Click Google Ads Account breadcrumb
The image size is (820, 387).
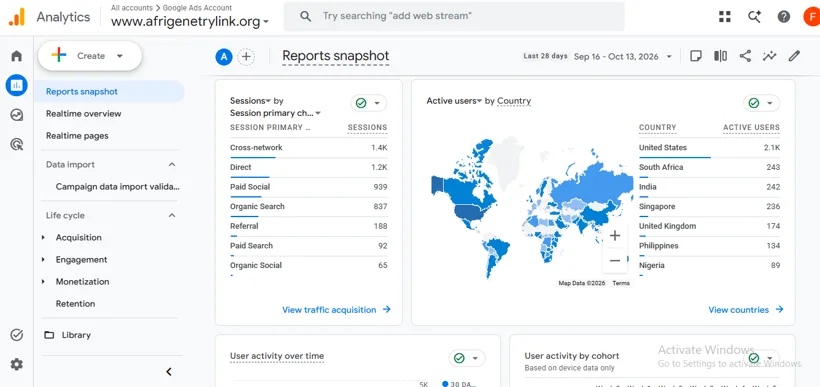197,8
